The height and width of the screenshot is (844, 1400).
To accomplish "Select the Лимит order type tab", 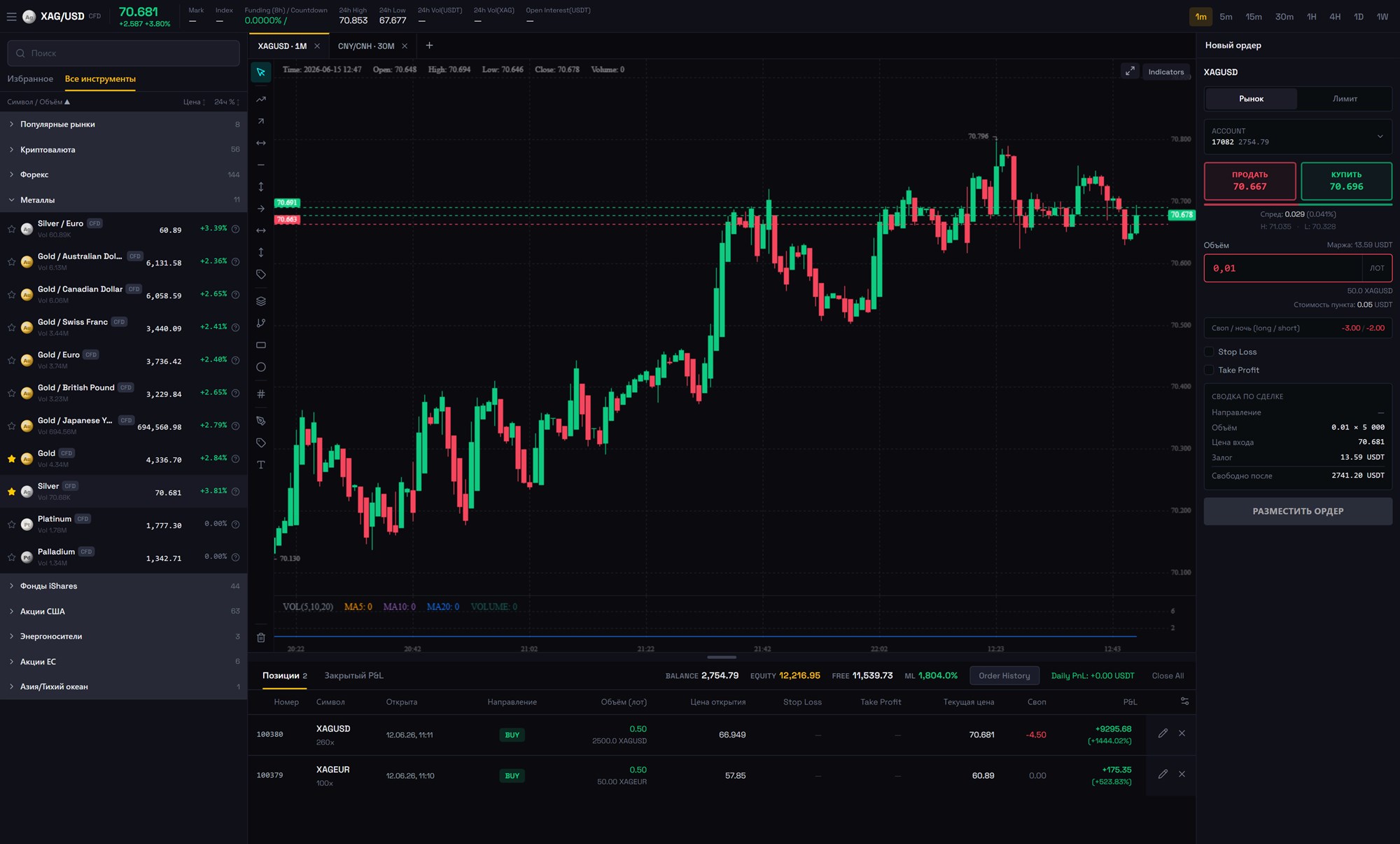I will [x=1345, y=99].
